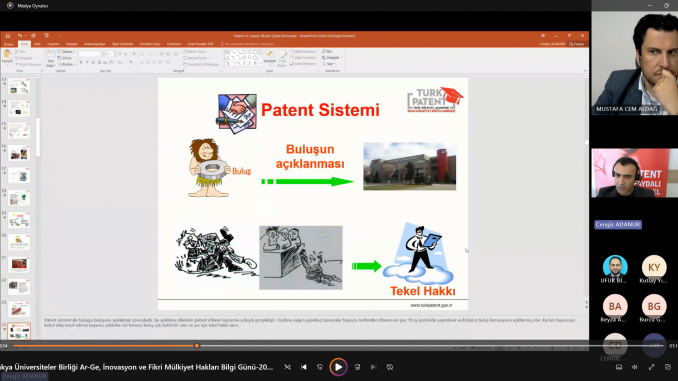This screenshot has height=381, width=678.
Task: Skip to previous track
Action: pos(304,367)
